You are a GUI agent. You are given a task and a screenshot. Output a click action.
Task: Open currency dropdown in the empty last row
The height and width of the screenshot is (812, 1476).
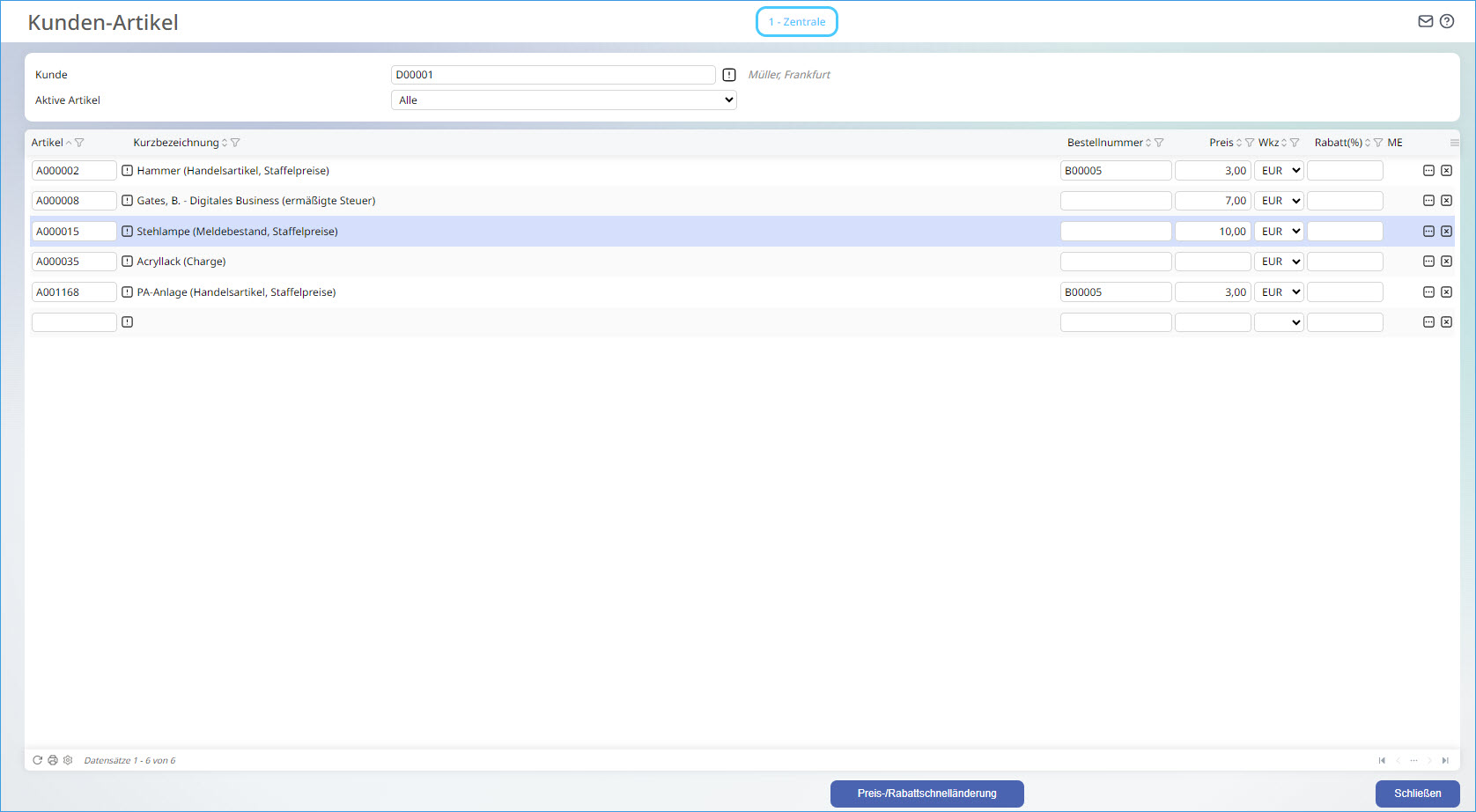[1279, 322]
